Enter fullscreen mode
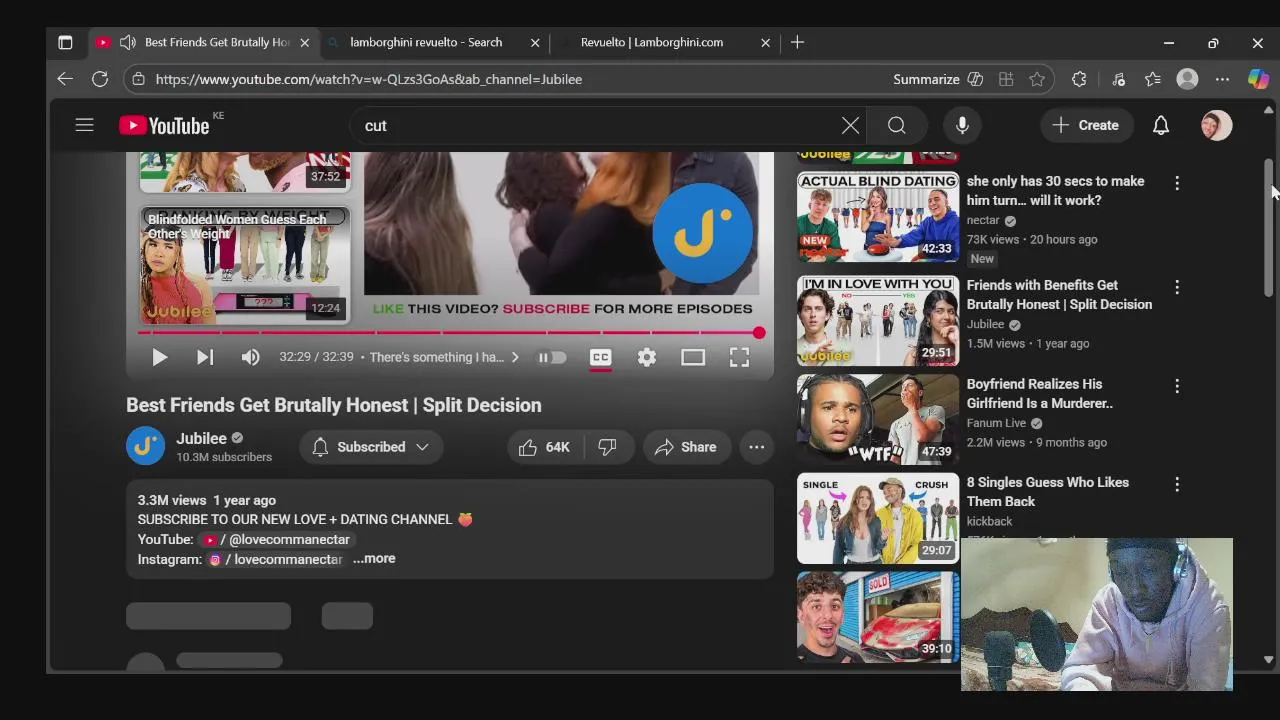This screenshot has width=1280, height=720. (x=739, y=357)
